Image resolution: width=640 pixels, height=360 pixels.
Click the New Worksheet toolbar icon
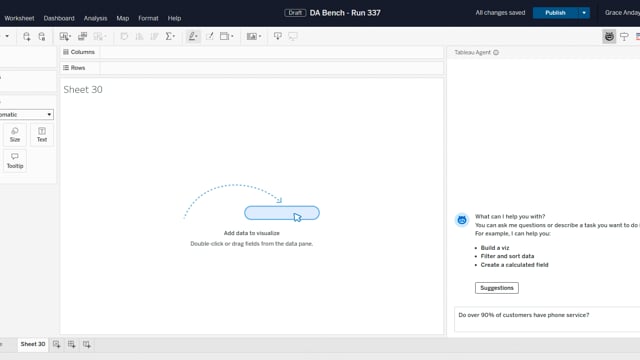pyautogui.click(x=64, y=36)
